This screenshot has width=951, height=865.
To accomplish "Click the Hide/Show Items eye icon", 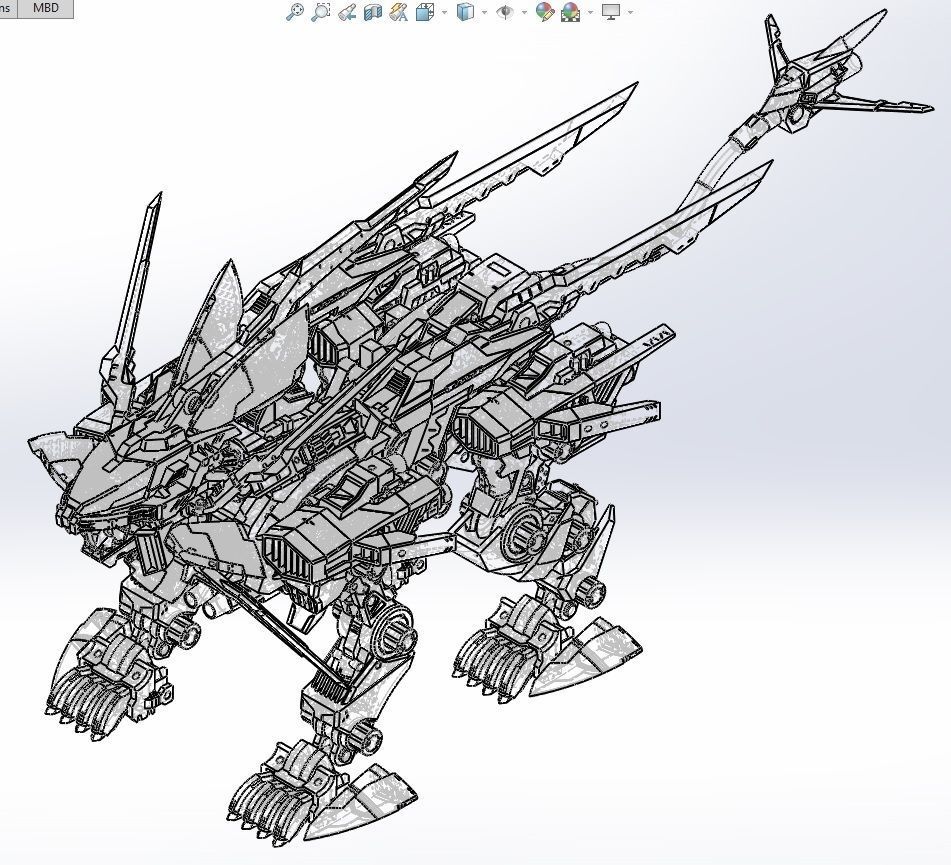I will (x=504, y=12).
